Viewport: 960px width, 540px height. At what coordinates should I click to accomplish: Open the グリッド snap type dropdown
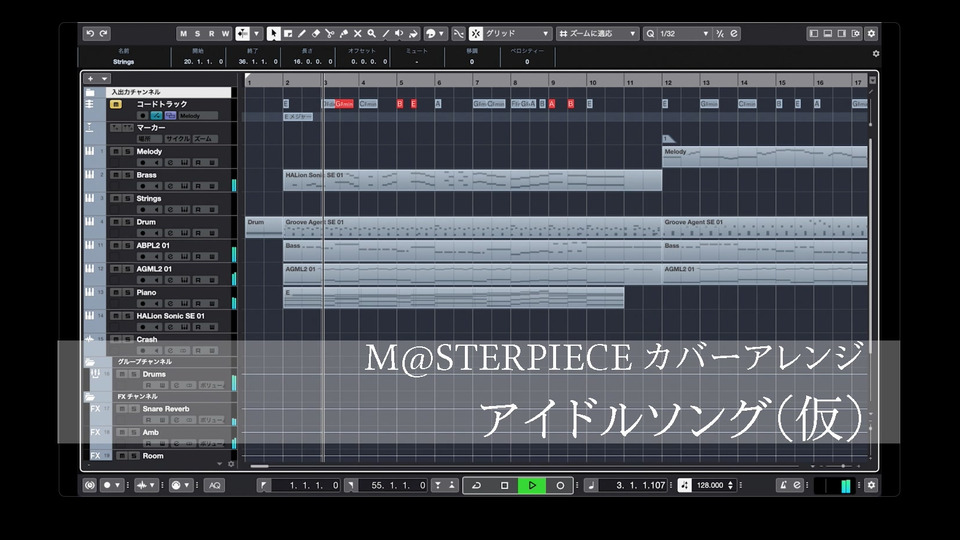click(x=517, y=33)
